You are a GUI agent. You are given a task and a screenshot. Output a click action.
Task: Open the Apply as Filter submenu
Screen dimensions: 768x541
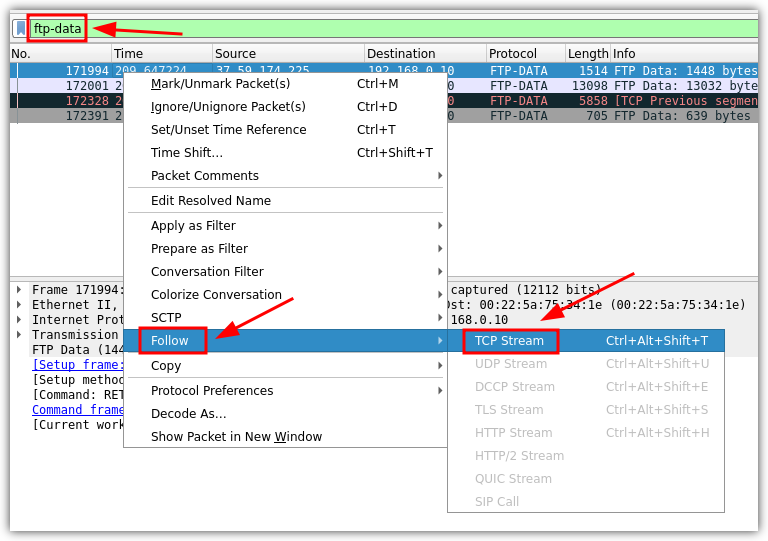[193, 226]
